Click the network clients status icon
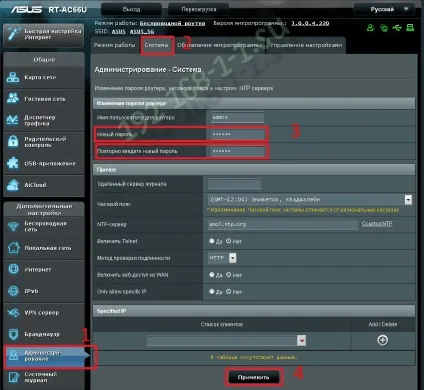424x390 pixels. point(384,28)
